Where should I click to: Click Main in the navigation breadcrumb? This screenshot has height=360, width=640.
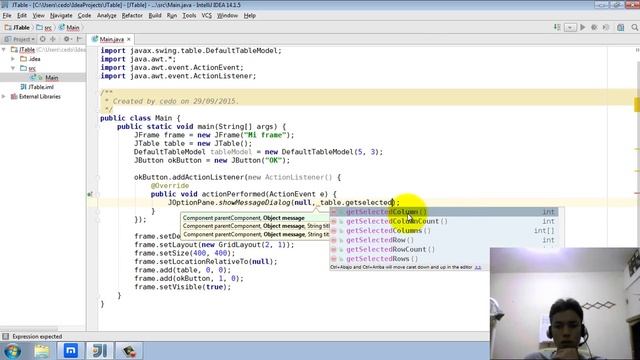(x=69, y=27)
